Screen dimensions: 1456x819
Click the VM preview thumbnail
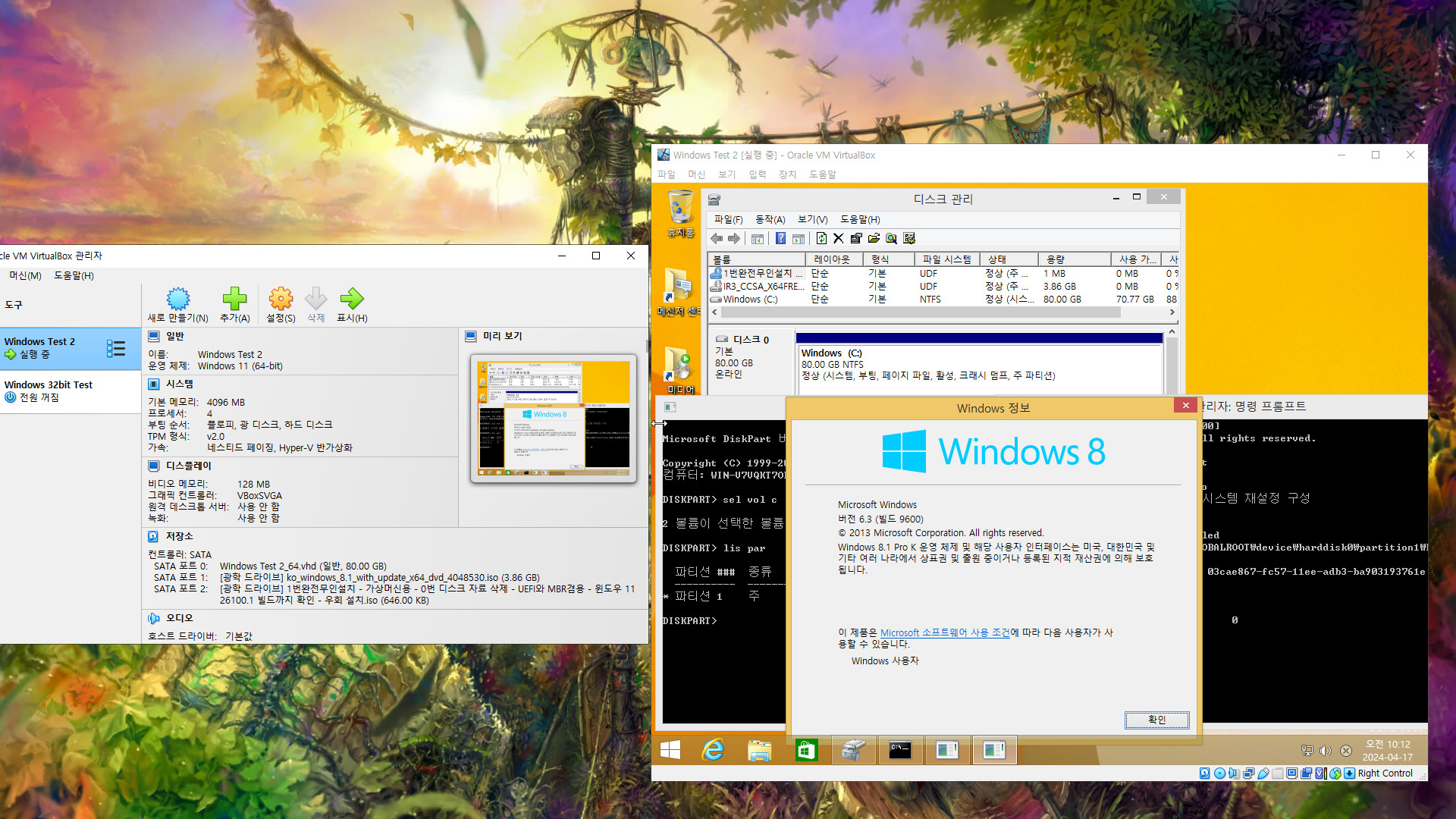[553, 419]
